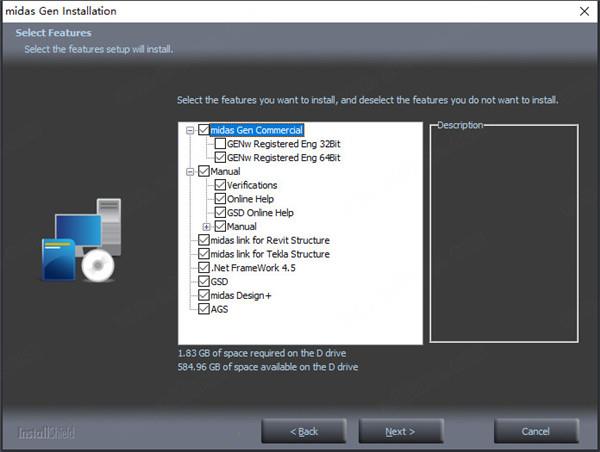Expand the nested Manual sub-node
Image resolution: width=600 pixels, height=452 pixels.
(x=206, y=227)
